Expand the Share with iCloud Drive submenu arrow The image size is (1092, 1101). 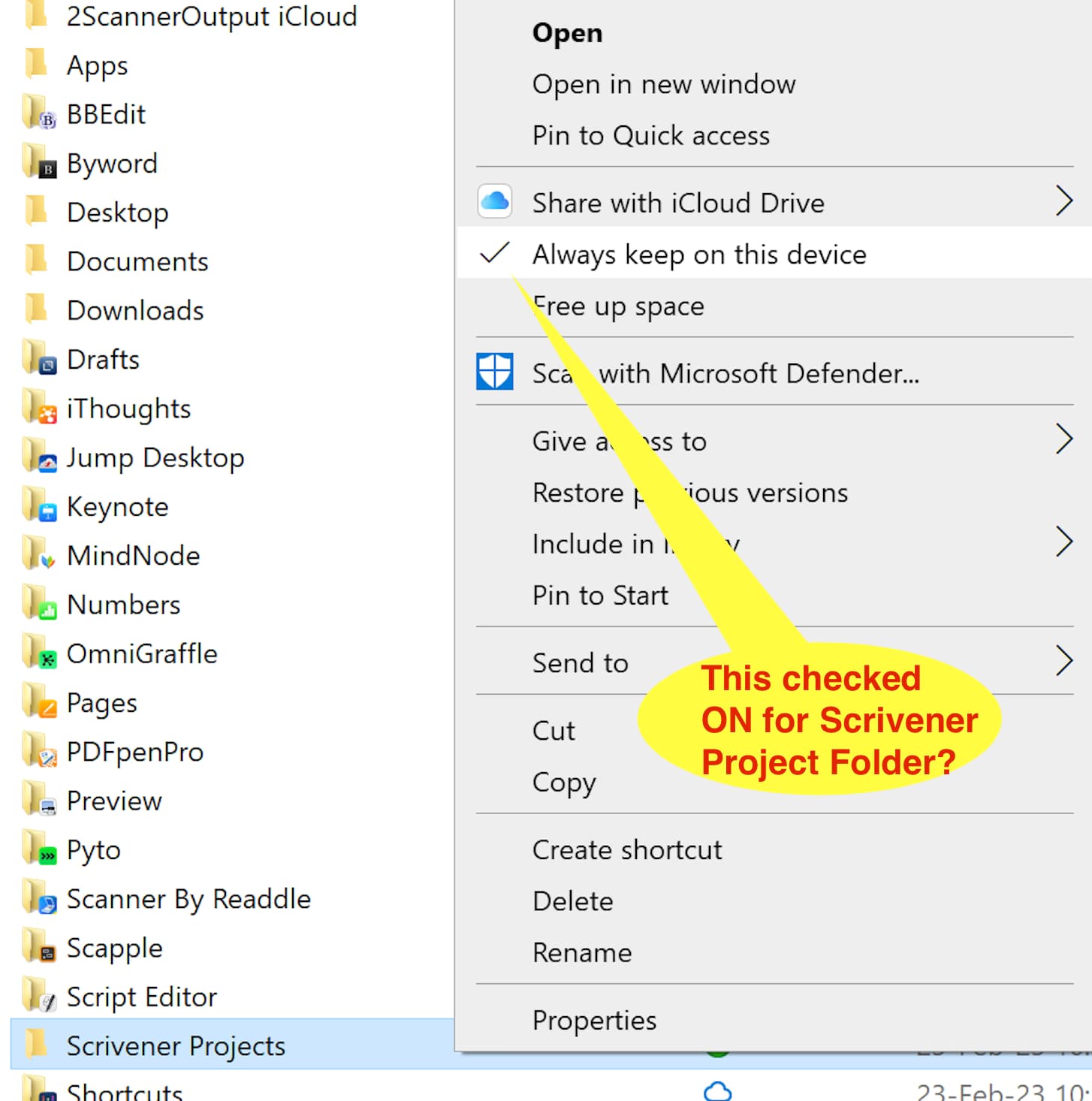point(1063,201)
